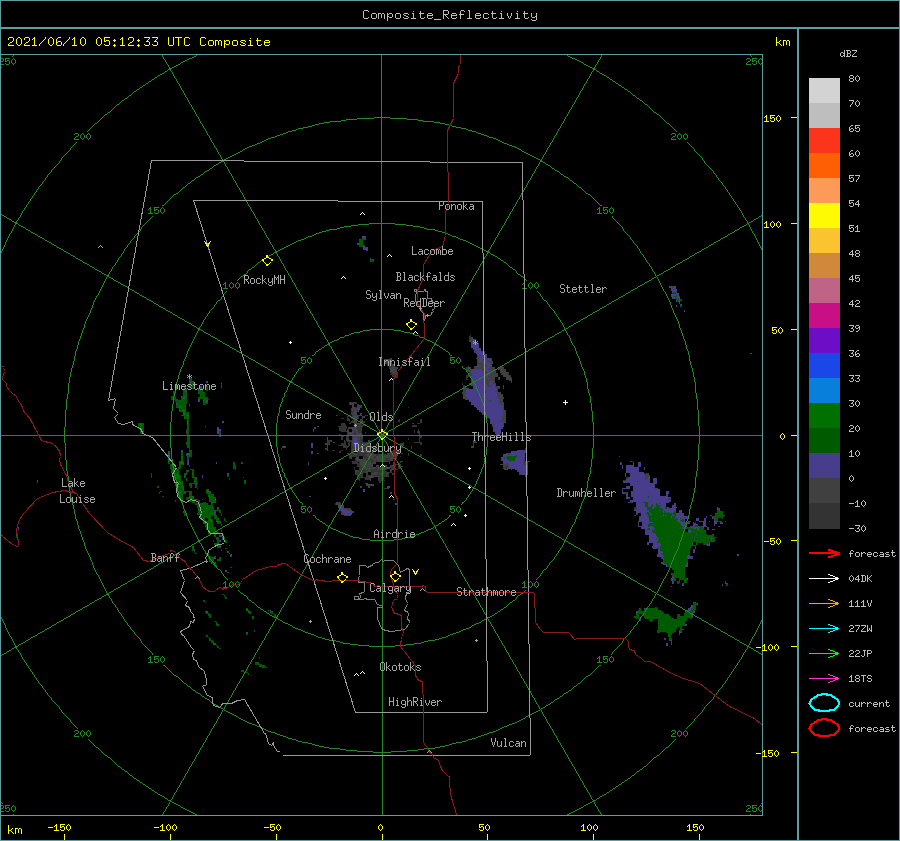This screenshot has width=900, height=841.
Task: Click the white plus marker east of ThreeHills
Action: tap(565, 402)
